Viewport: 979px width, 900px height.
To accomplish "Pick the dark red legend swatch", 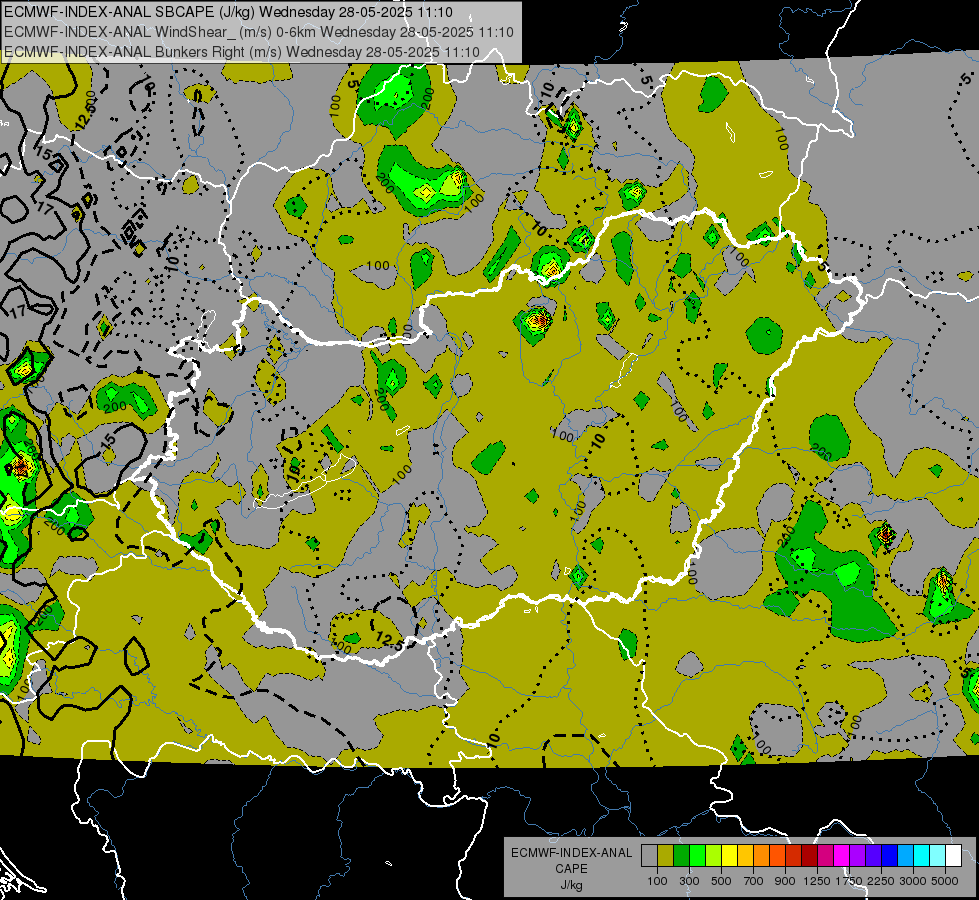I will point(810,856).
